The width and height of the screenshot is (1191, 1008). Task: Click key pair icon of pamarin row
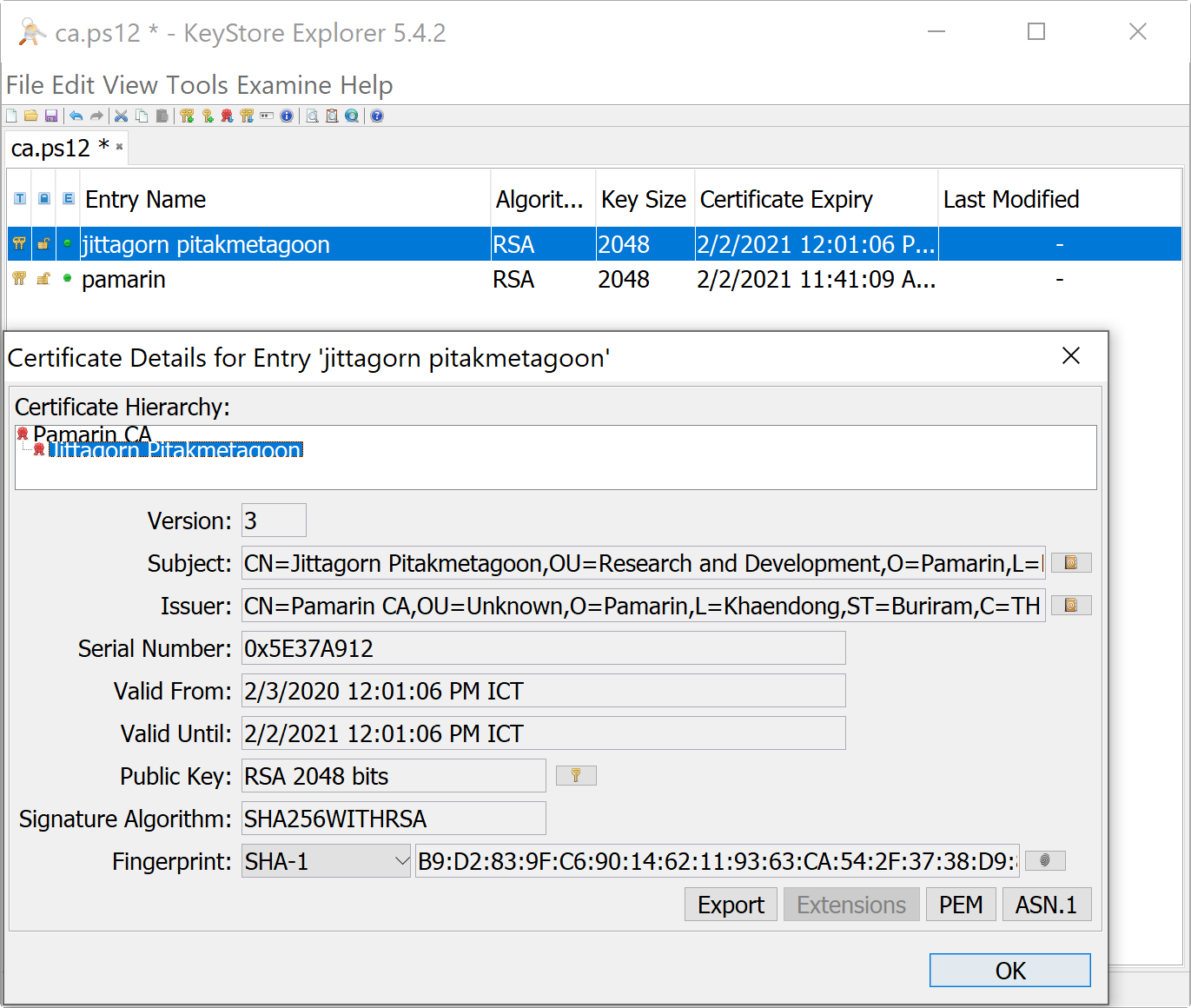tap(19, 279)
